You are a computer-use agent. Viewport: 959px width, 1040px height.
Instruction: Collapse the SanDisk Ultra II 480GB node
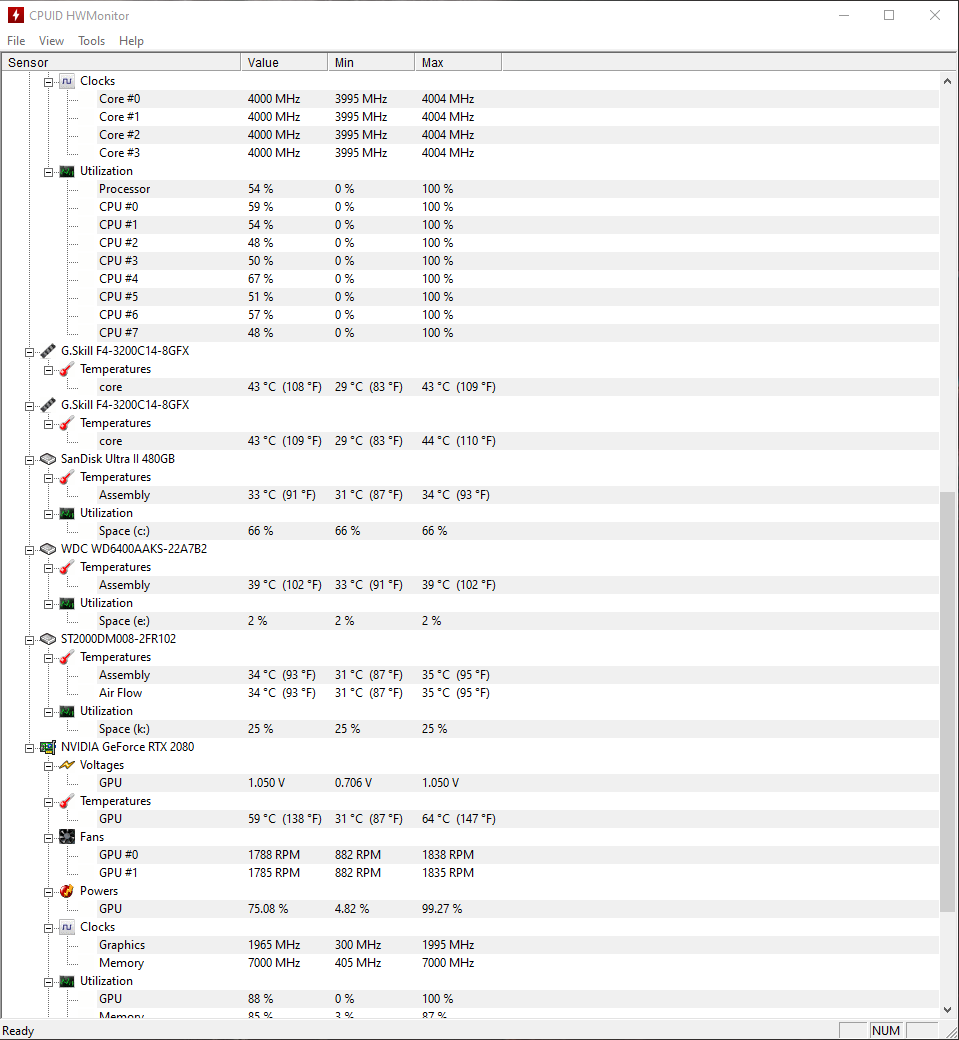(x=29, y=460)
